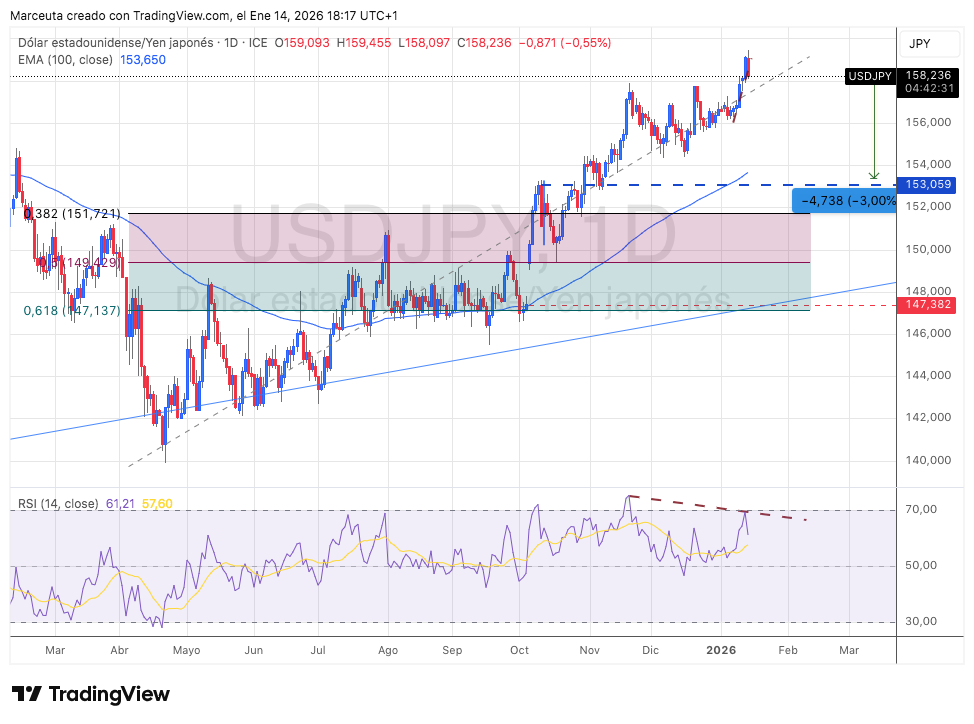
Task: Click the red 147,382 price label
Action: [927, 302]
